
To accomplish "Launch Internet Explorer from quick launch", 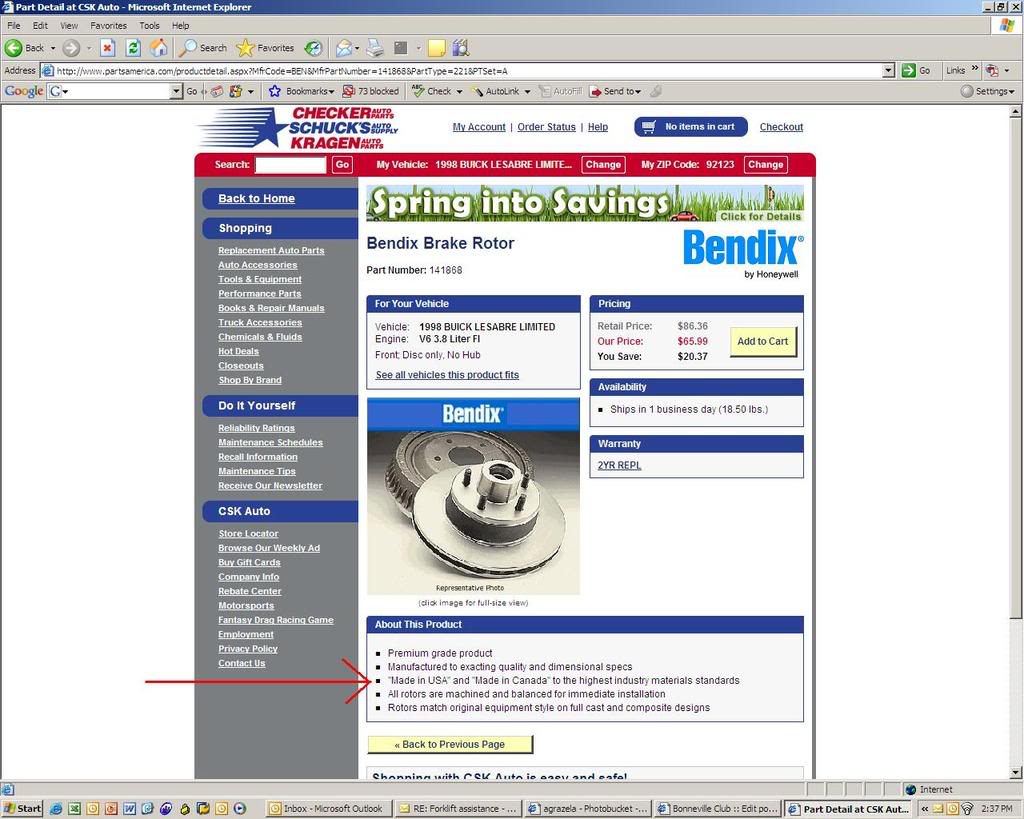I will click(56, 809).
